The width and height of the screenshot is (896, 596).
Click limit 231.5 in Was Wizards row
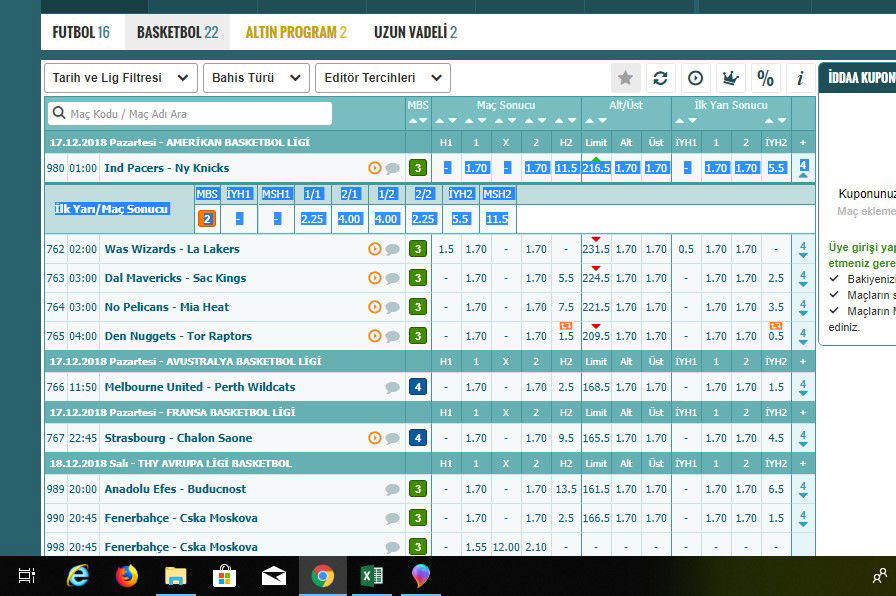(596, 249)
